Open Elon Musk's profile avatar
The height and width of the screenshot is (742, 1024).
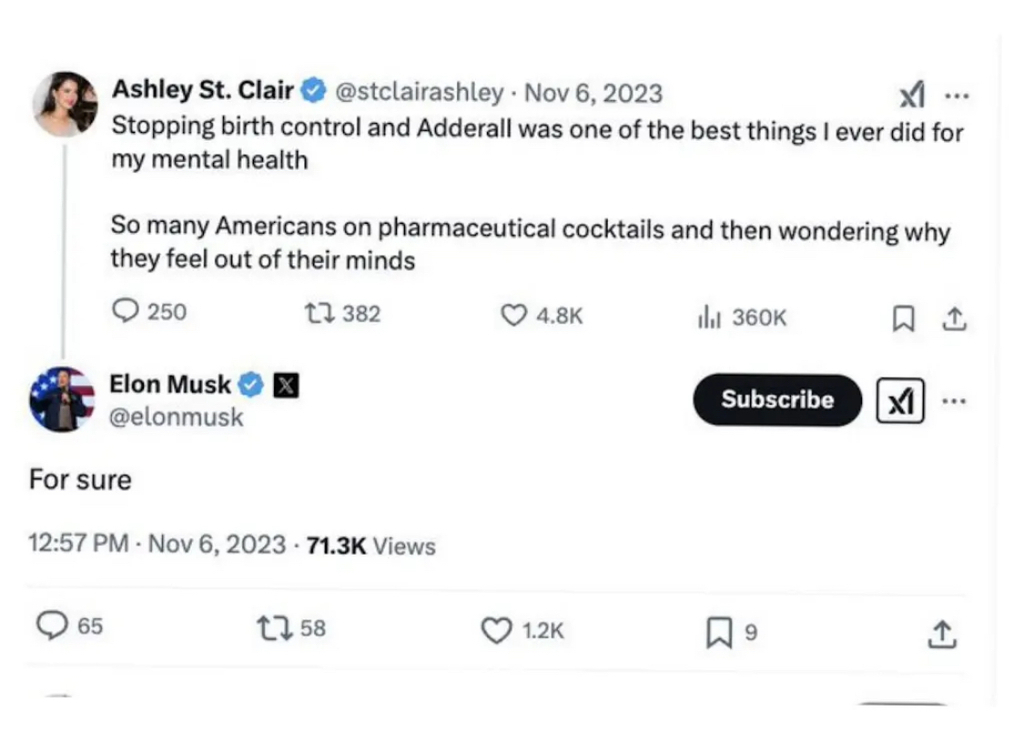click(62, 399)
